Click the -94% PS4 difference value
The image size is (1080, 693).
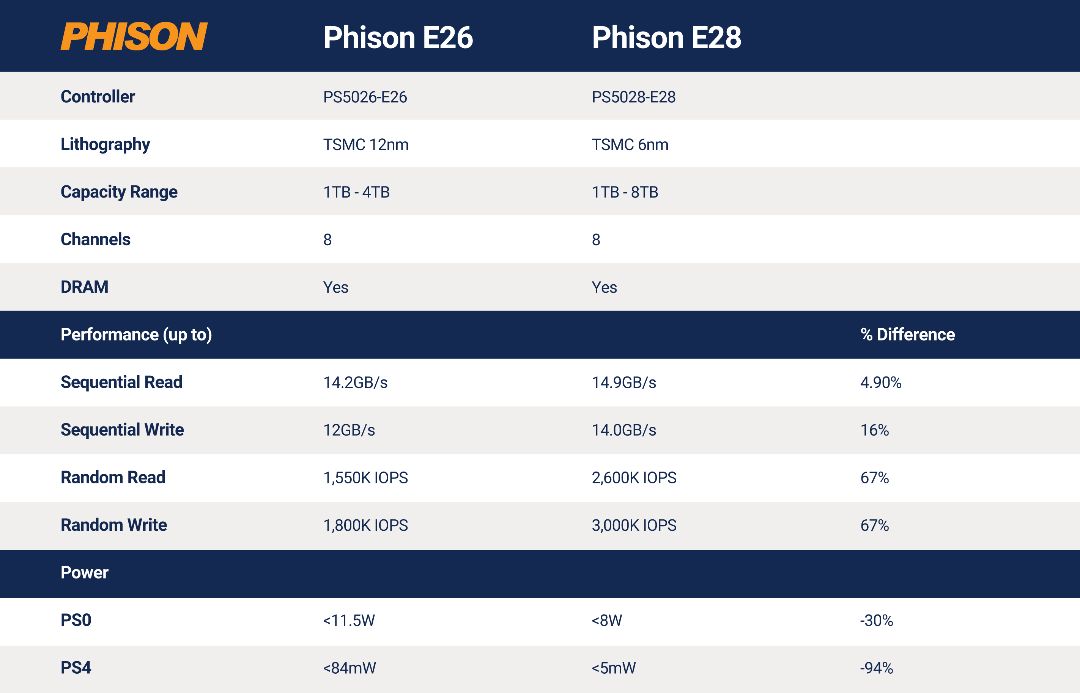877,668
